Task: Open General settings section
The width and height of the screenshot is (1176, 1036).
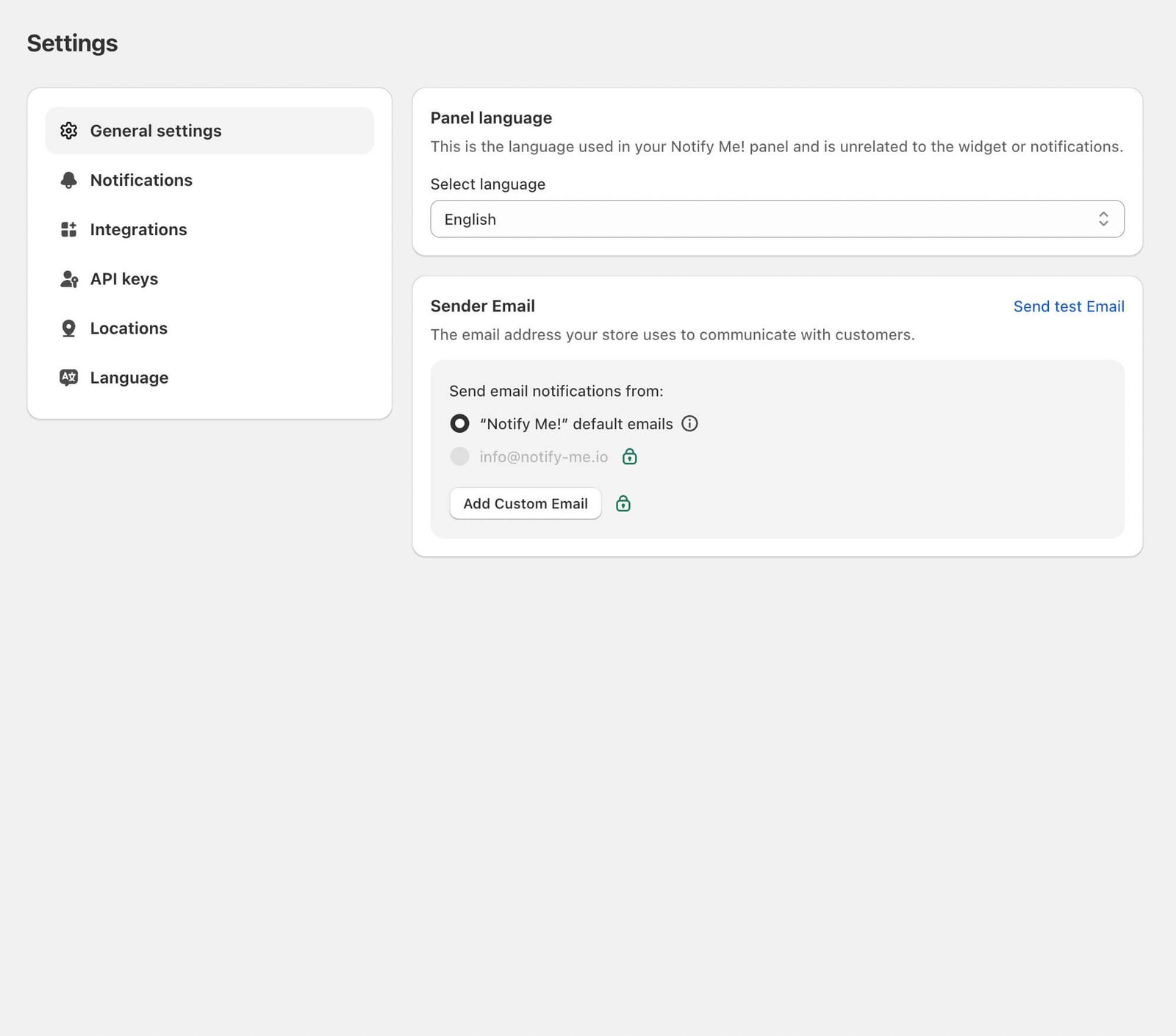Action: pos(209,131)
